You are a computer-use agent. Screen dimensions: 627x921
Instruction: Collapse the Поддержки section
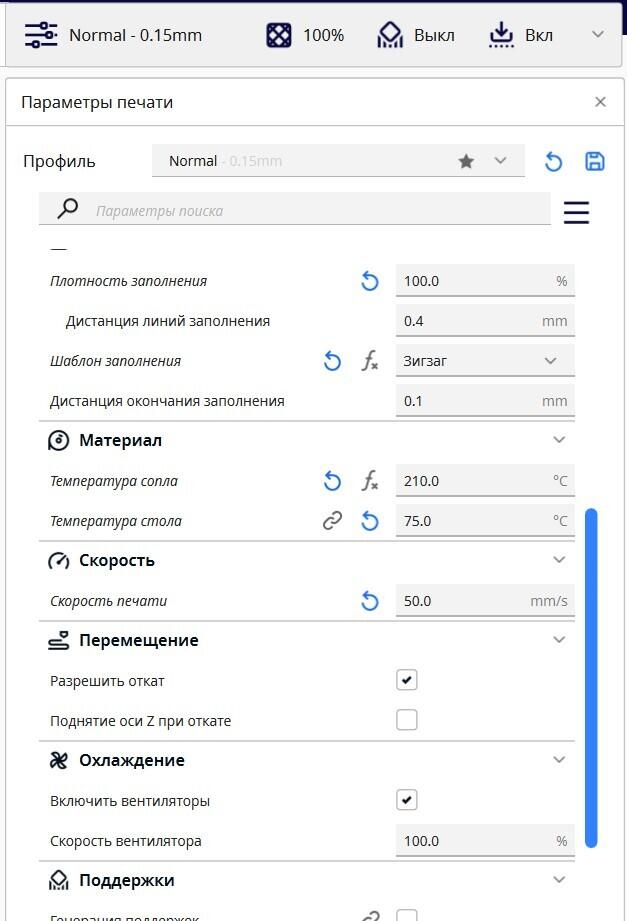(x=559, y=880)
